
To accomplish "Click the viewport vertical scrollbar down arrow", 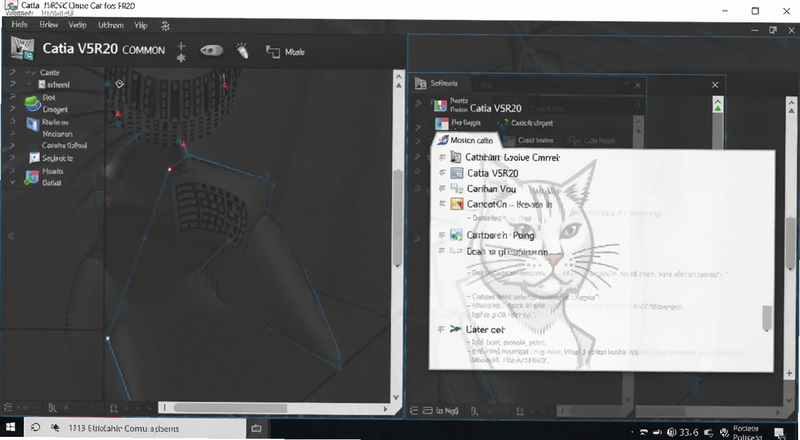I will [x=396, y=397].
